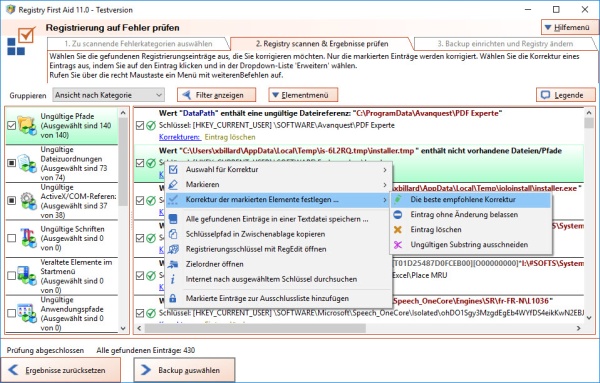Expand arrow of 'Korrektur der markierten Elemente festlegen'
The image size is (600, 383).
click(x=385, y=200)
